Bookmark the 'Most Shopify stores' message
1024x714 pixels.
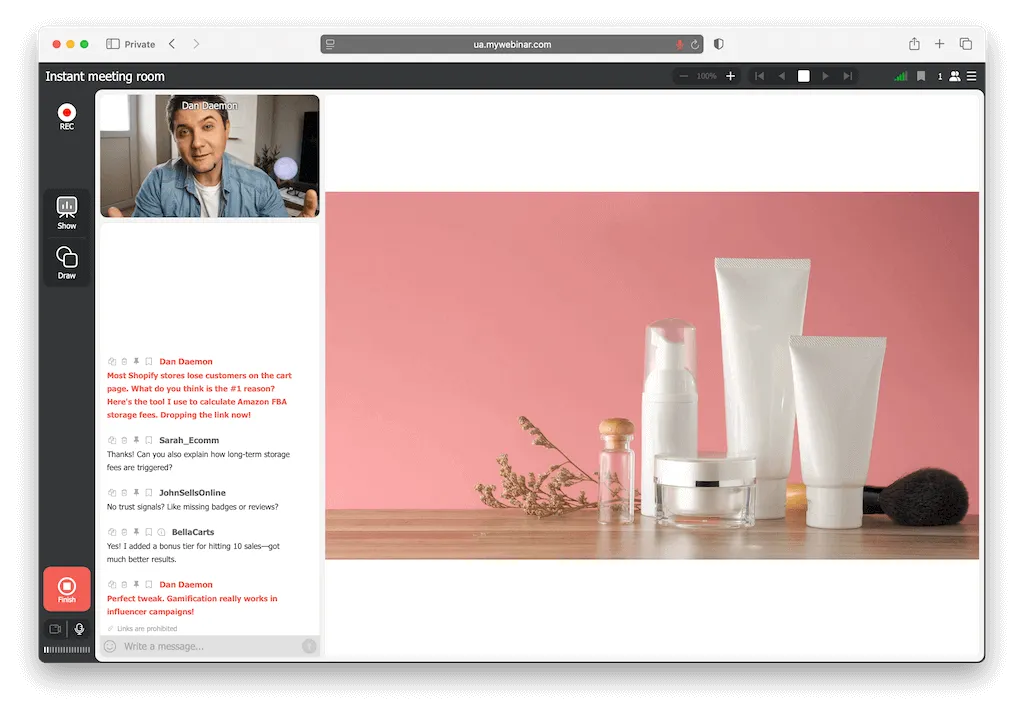point(149,361)
